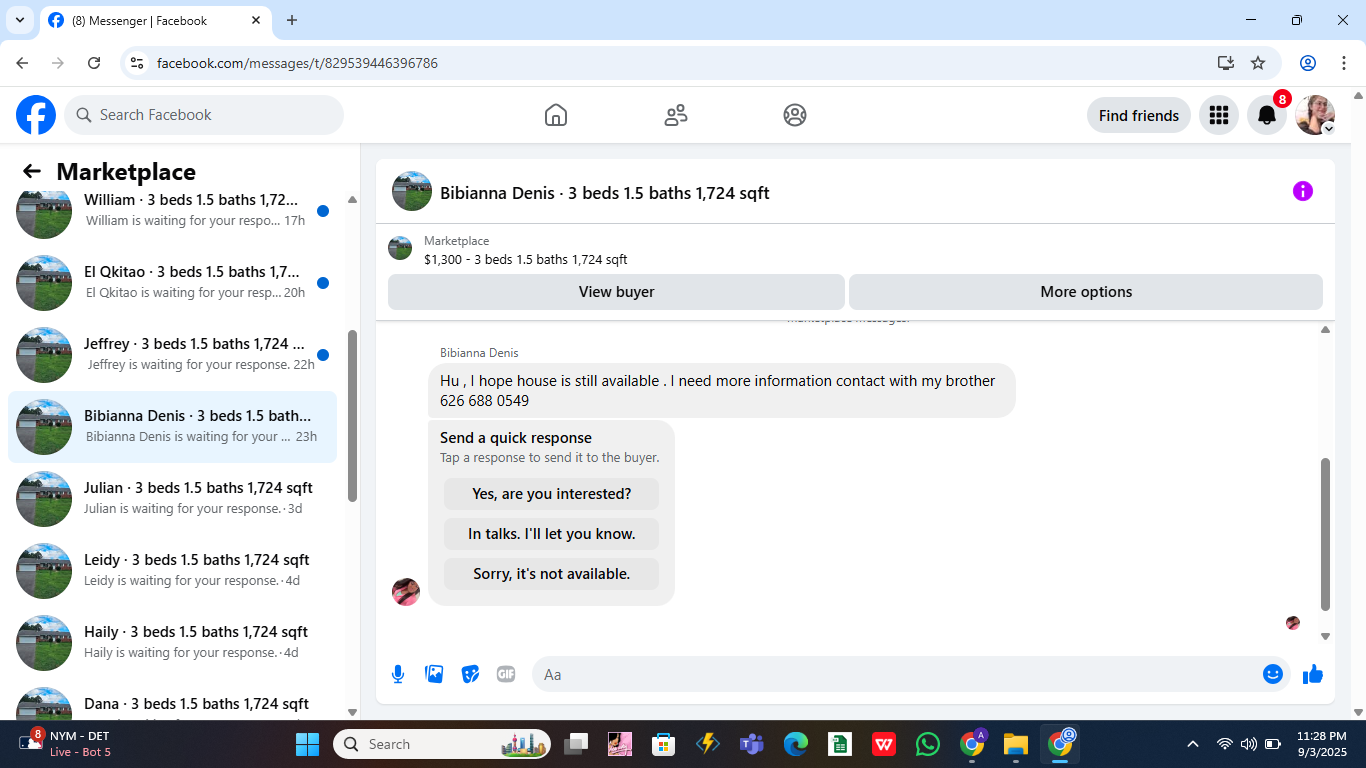Image resolution: width=1366 pixels, height=768 pixels.
Task: Open a new Chrome tab
Action: pyautogui.click(x=292, y=20)
